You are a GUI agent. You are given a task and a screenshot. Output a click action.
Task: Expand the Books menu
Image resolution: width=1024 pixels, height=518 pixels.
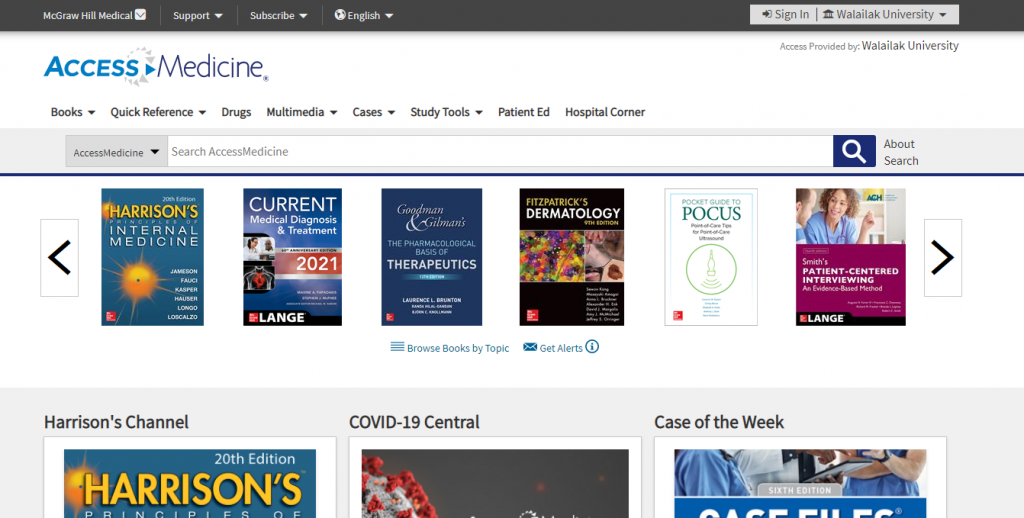(72, 112)
